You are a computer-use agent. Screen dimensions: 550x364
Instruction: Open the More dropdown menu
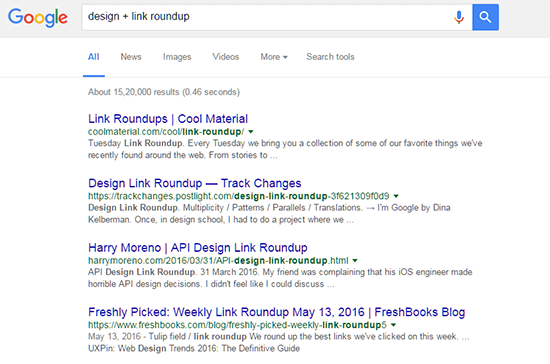pos(274,57)
